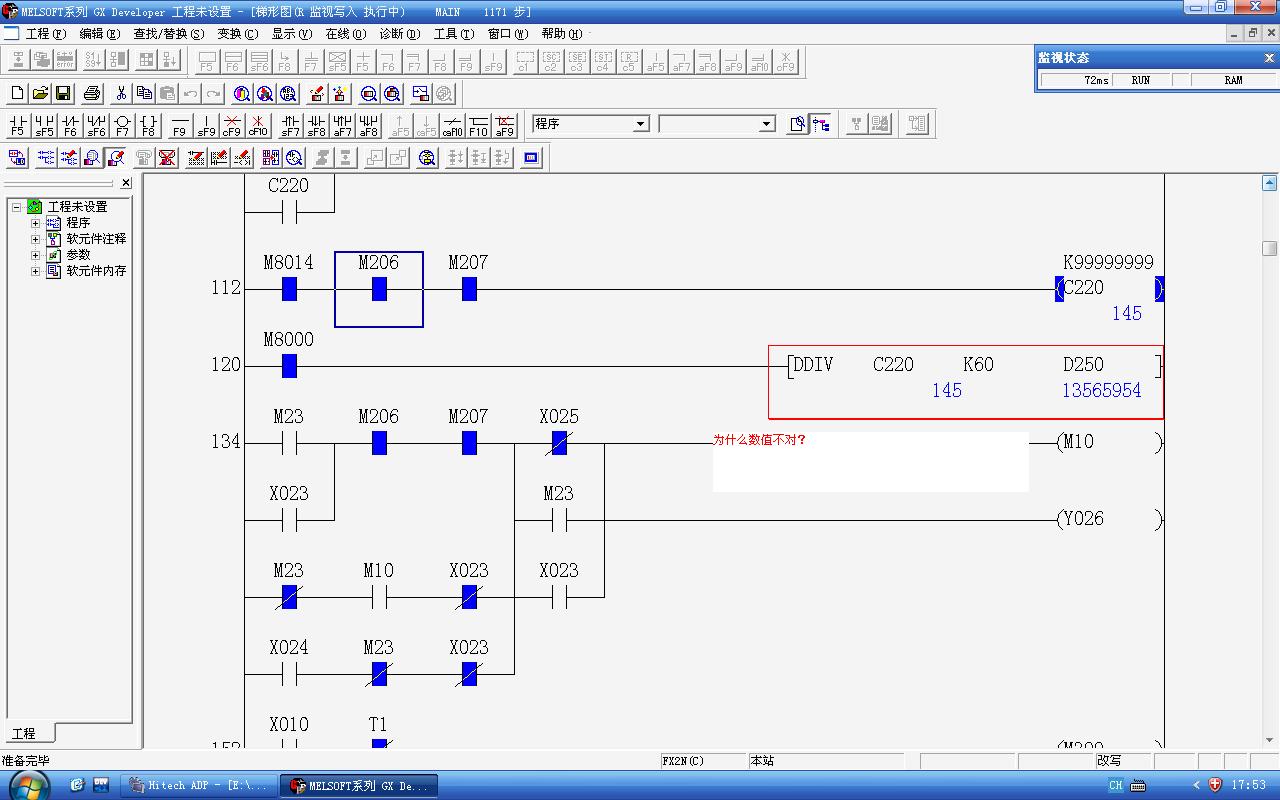1280x800 pixels.
Task: Switch to Hitech ADP taskbar button
Action: [x=197, y=786]
